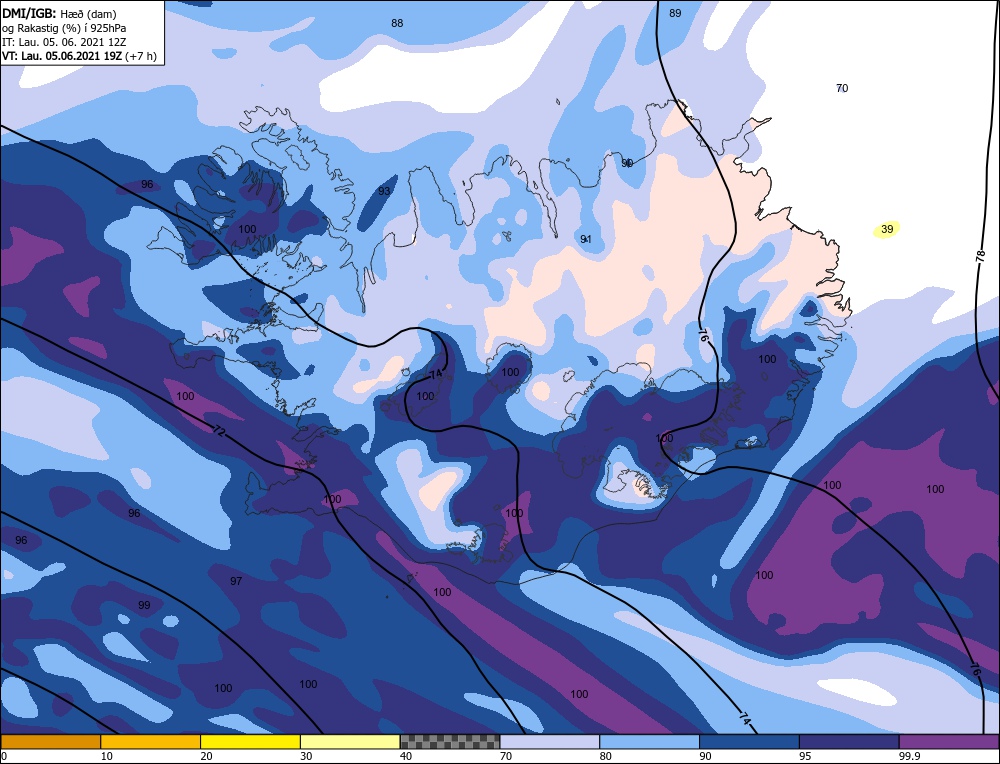Click the '78' contour line label
This screenshot has height=764, width=1000.
[981, 256]
